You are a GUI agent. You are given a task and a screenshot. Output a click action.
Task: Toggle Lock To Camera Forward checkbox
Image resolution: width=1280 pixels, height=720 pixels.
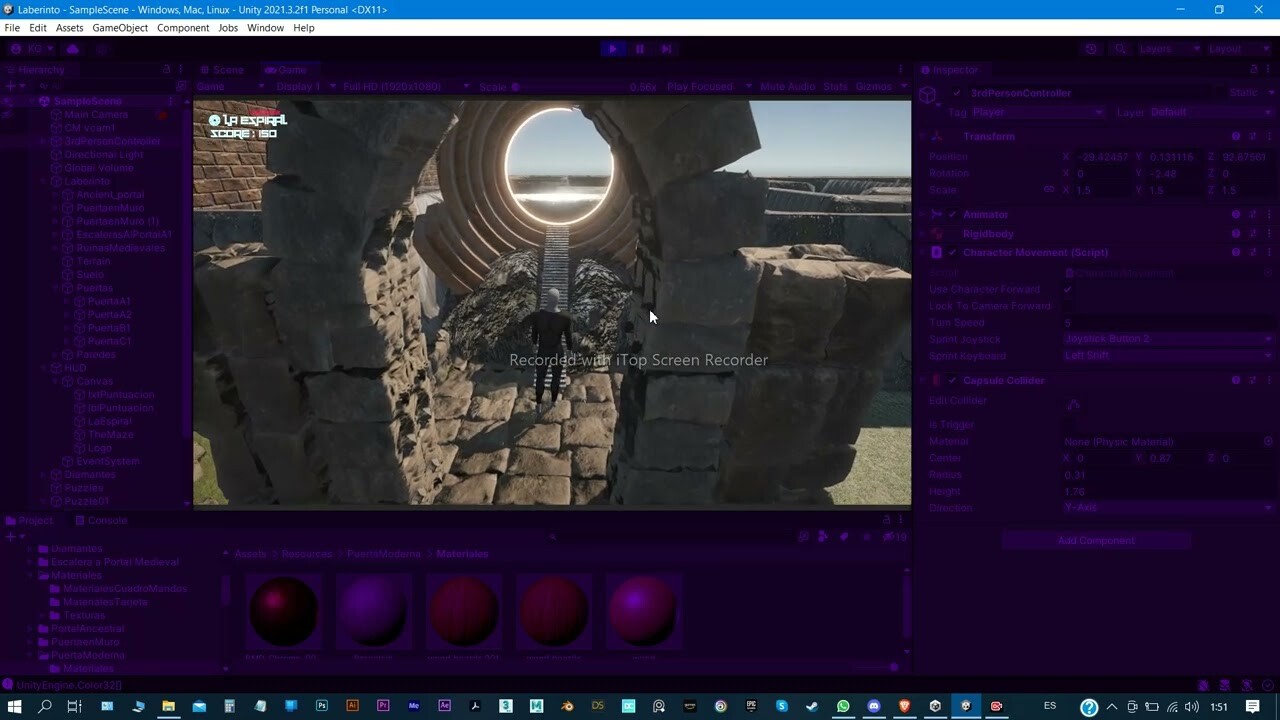pos(1067,305)
